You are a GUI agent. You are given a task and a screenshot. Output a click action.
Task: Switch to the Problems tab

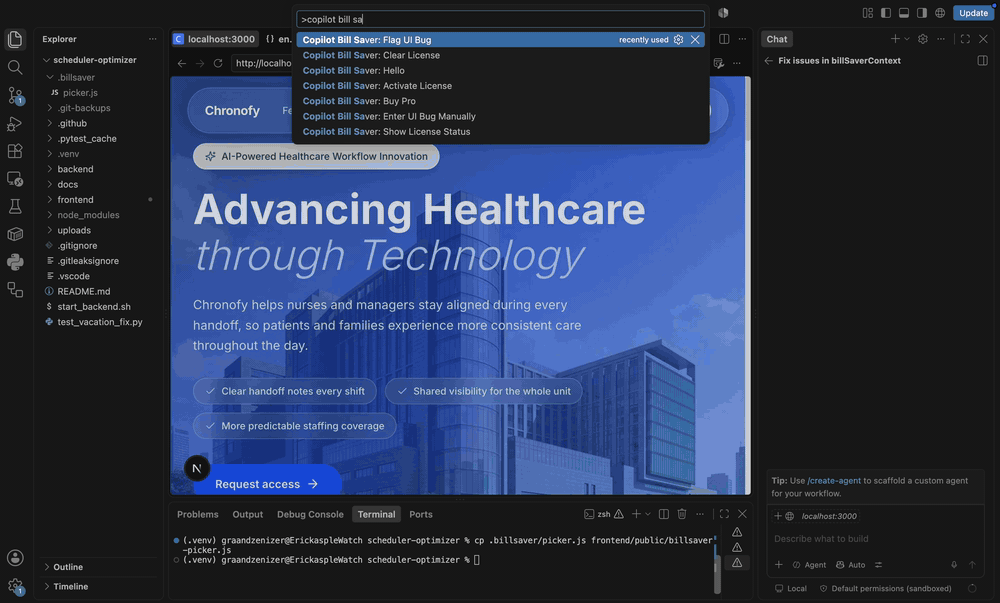point(198,514)
